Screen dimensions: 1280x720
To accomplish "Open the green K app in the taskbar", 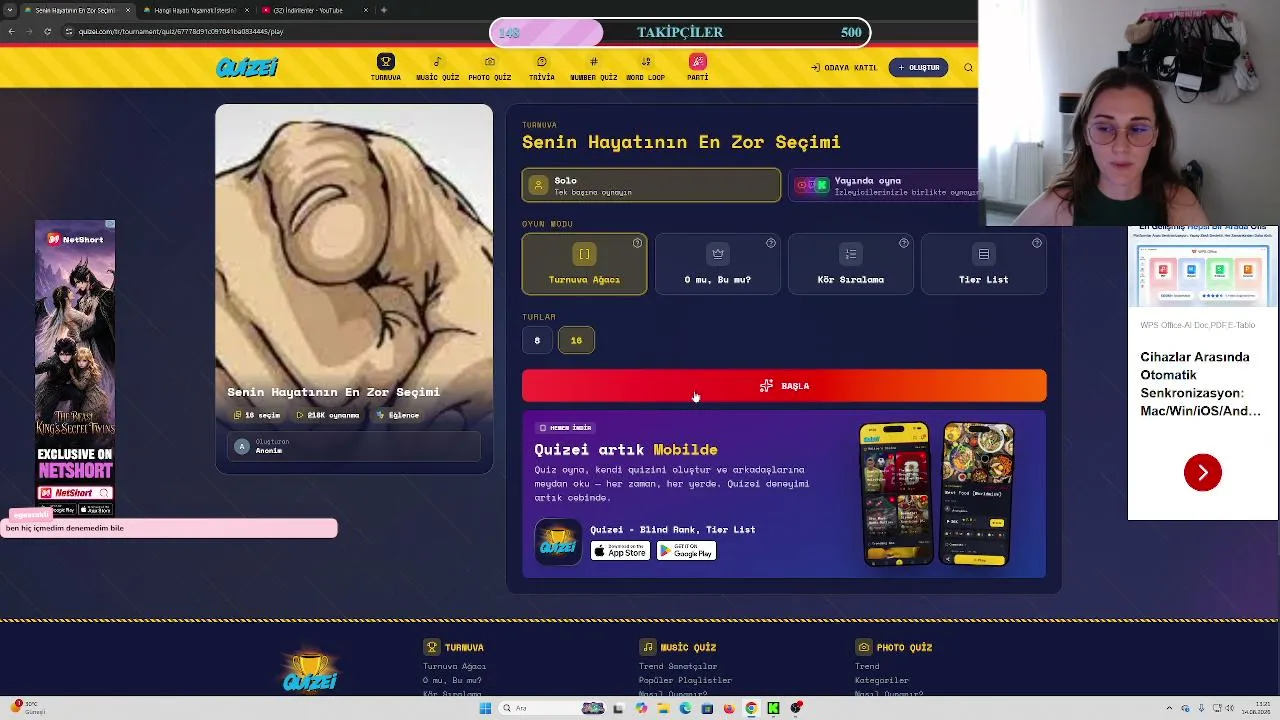I will (x=773, y=708).
